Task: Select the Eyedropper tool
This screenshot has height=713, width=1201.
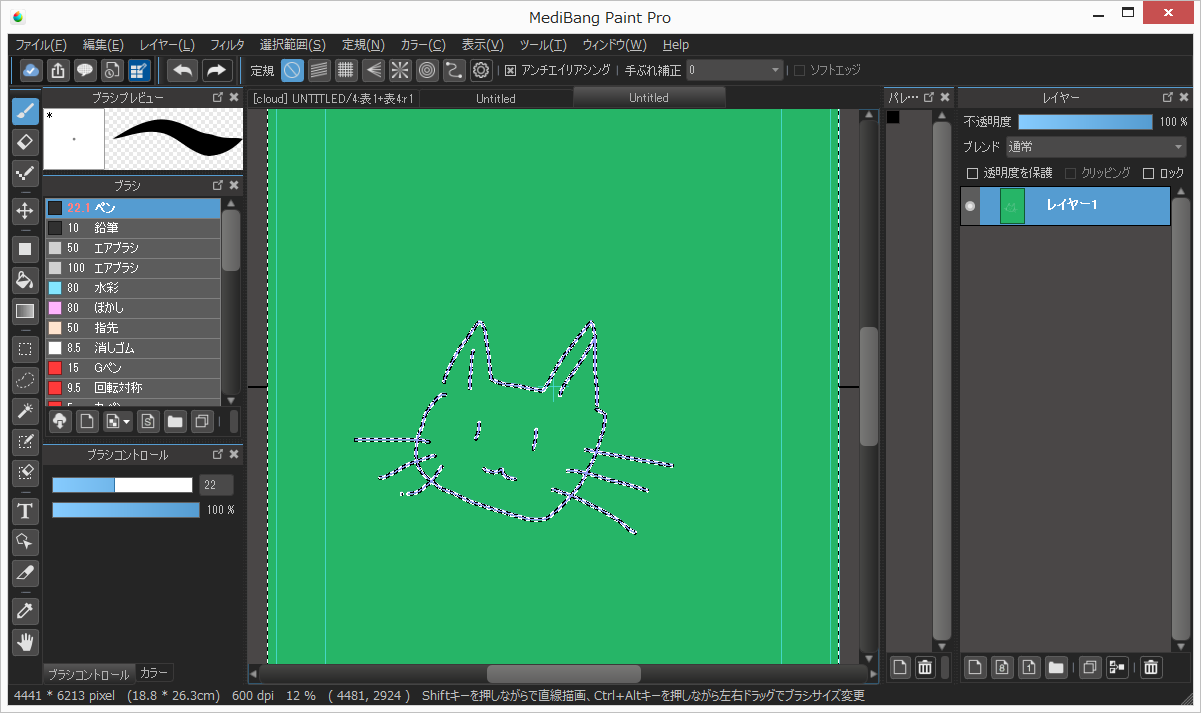Action: [26, 611]
